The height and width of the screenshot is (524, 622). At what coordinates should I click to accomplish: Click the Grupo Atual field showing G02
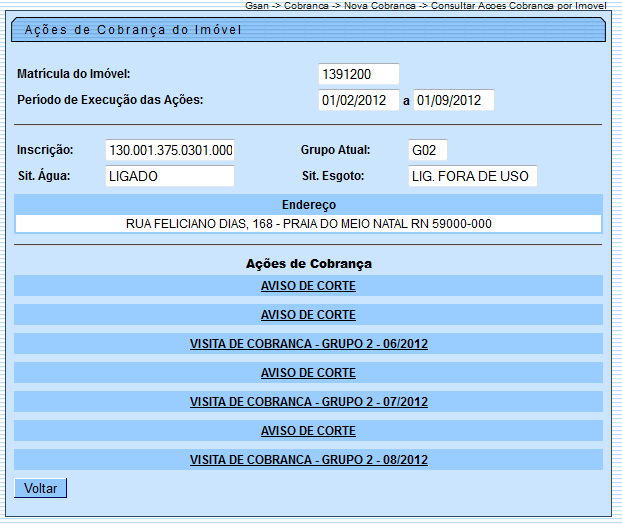pos(427,150)
